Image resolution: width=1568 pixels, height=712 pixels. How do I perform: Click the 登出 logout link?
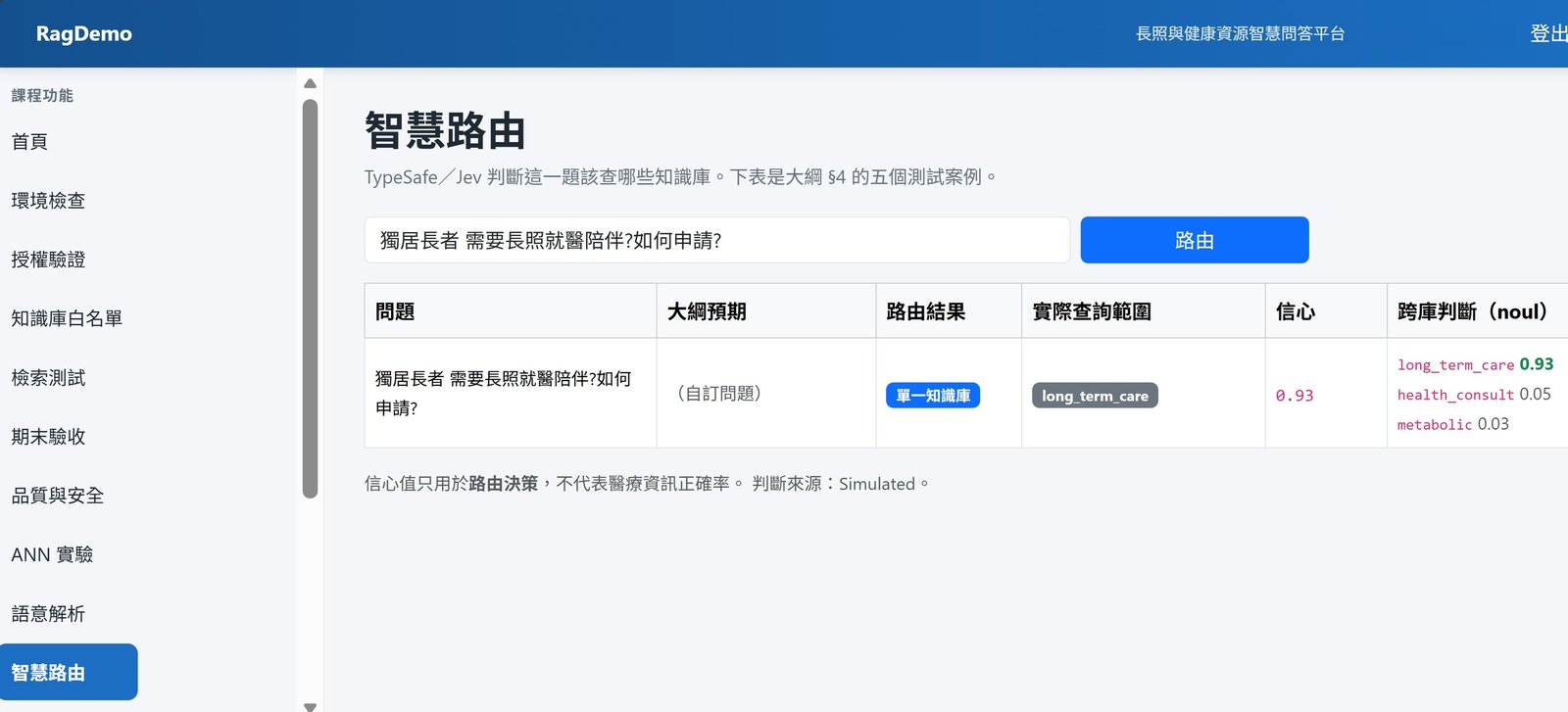pos(1548,33)
